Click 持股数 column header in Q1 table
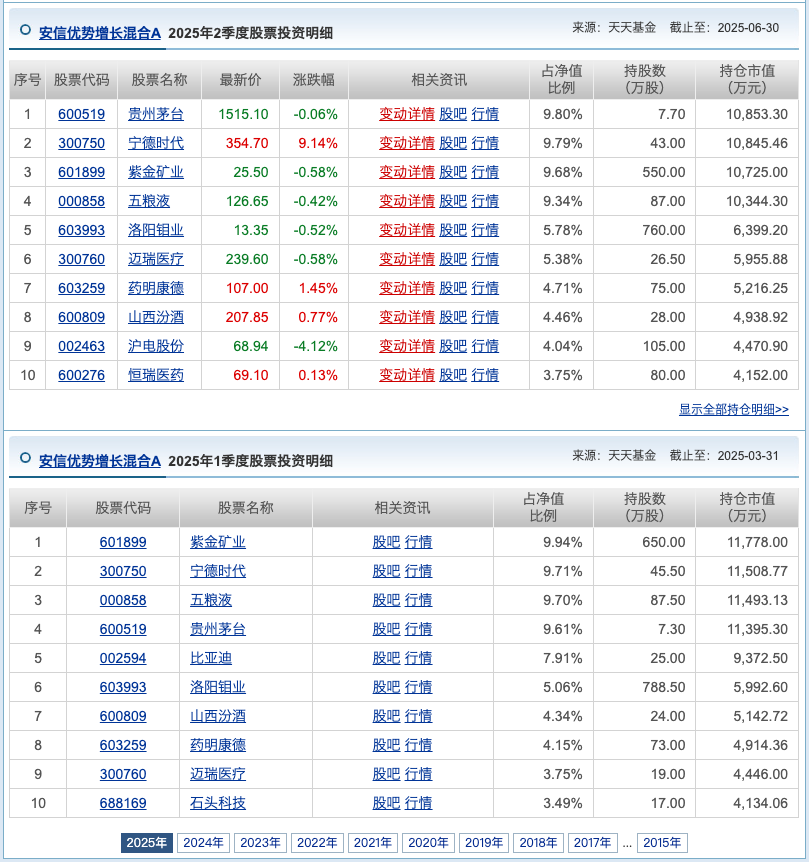Image resolution: width=809 pixels, height=862 pixels. [645, 507]
